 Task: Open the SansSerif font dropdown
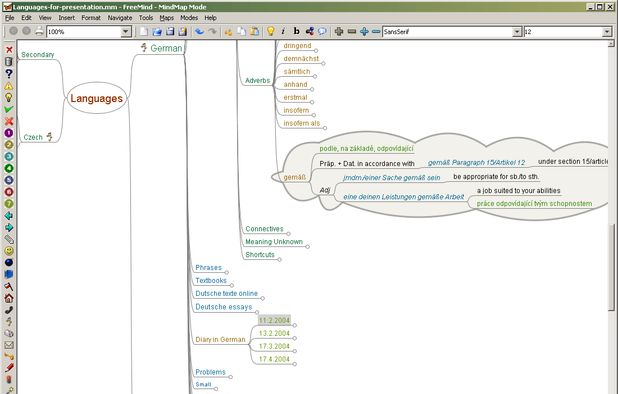517,32
